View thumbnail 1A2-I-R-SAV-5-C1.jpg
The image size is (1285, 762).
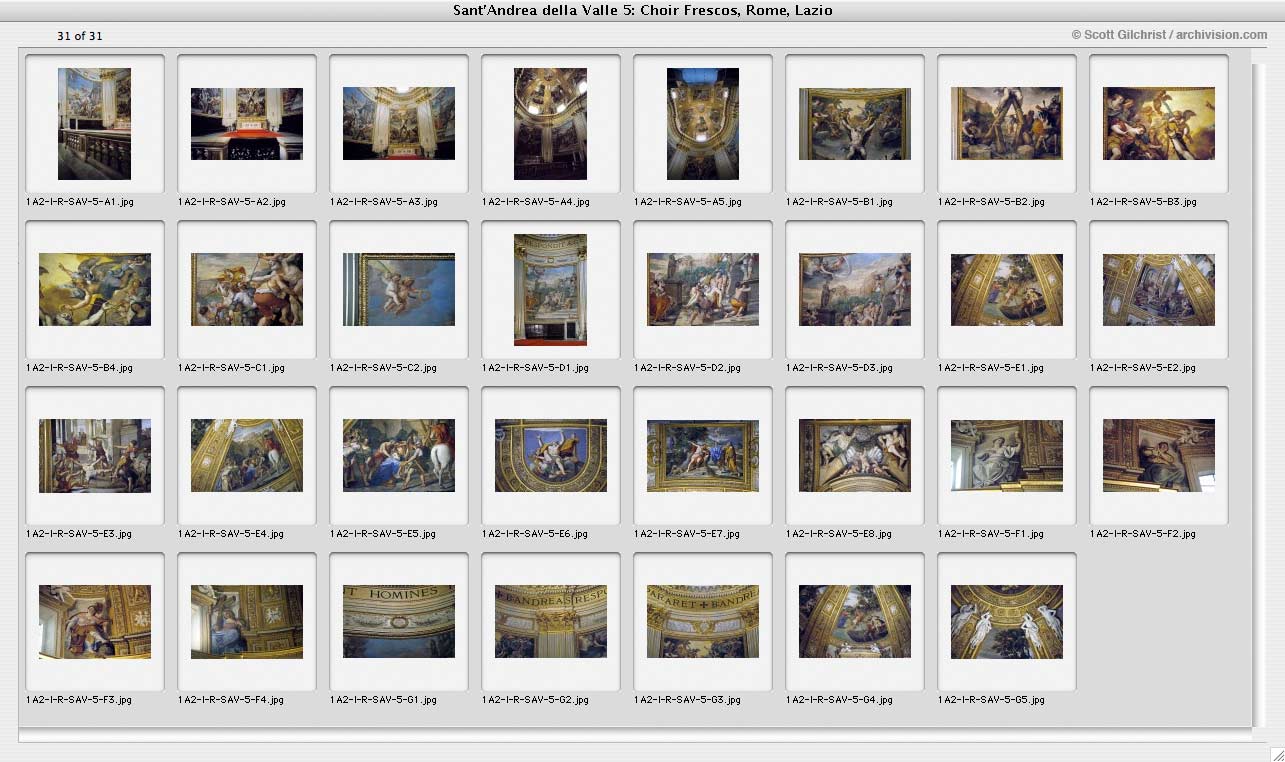click(x=247, y=290)
